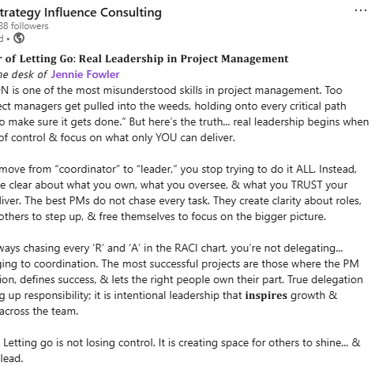Screen dimensions: 375x366
Task: Open Jennie Fowler's profile link
Action: pos(85,74)
